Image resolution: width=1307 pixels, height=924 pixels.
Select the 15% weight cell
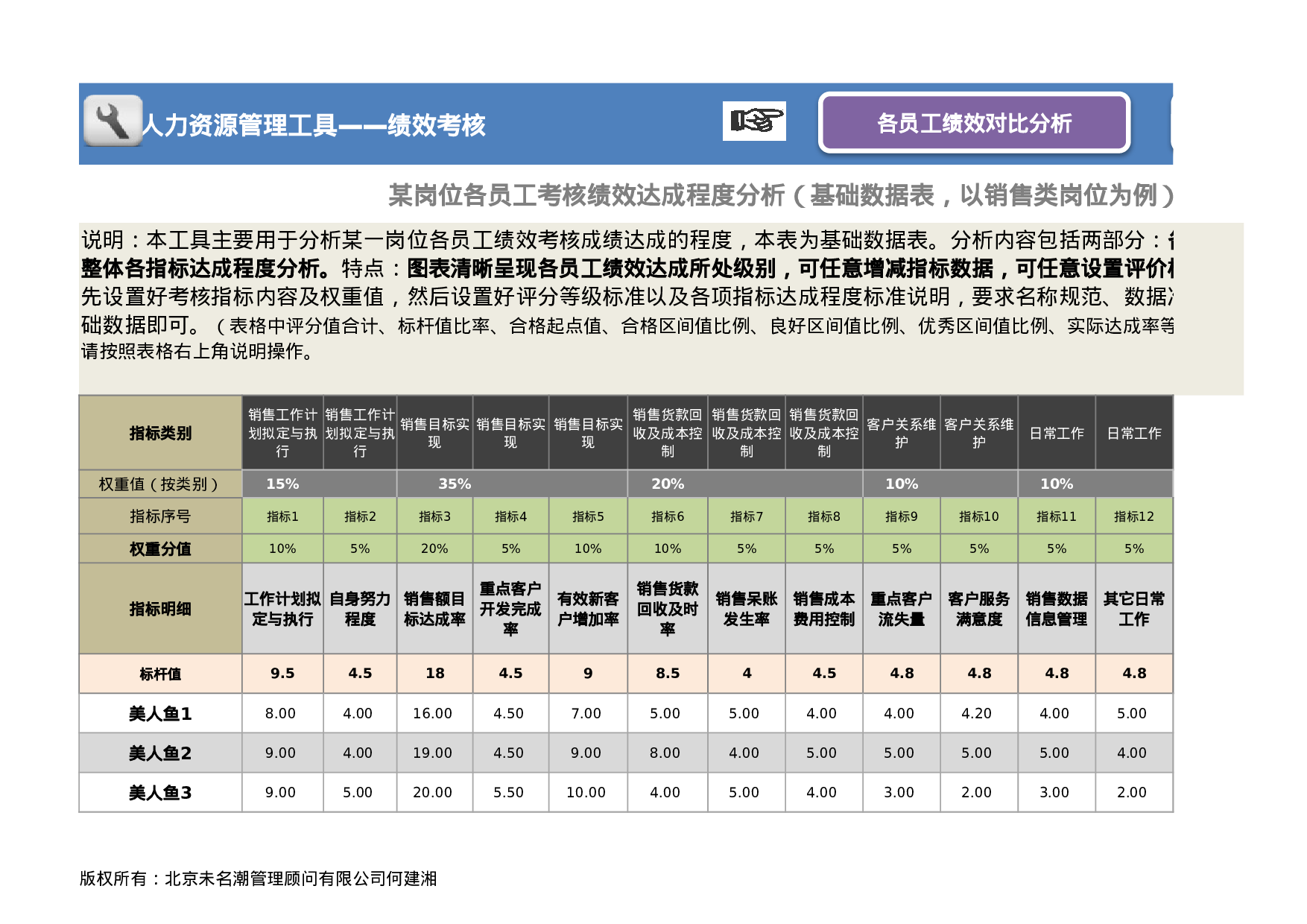coord(283,483)
